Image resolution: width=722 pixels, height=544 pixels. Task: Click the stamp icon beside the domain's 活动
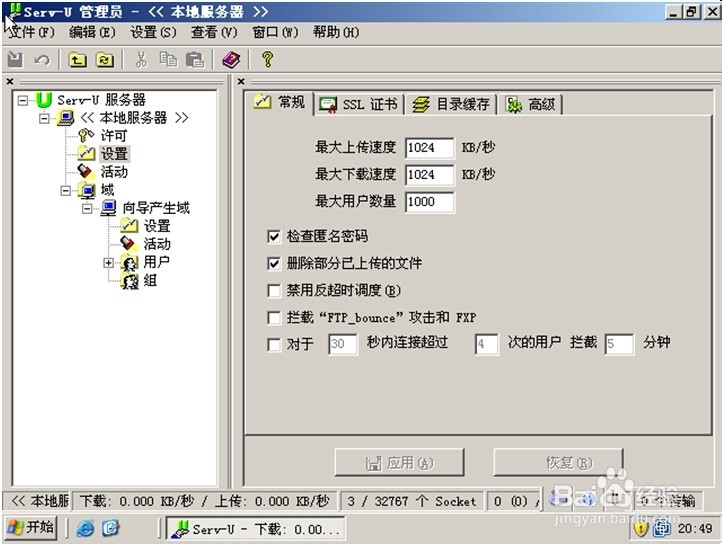[x=128, y=244]
